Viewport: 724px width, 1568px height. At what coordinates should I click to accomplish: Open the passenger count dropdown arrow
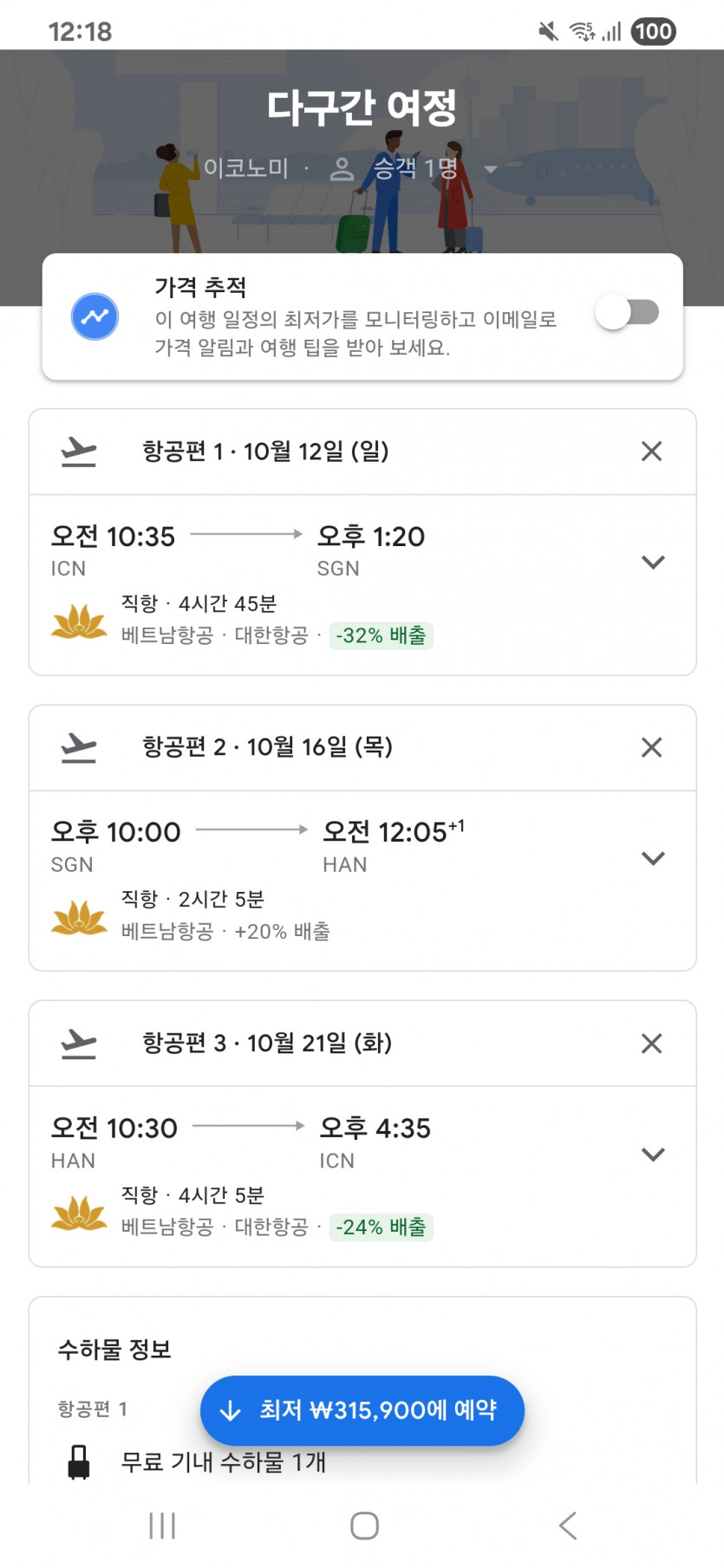click(x=491, y=169)
